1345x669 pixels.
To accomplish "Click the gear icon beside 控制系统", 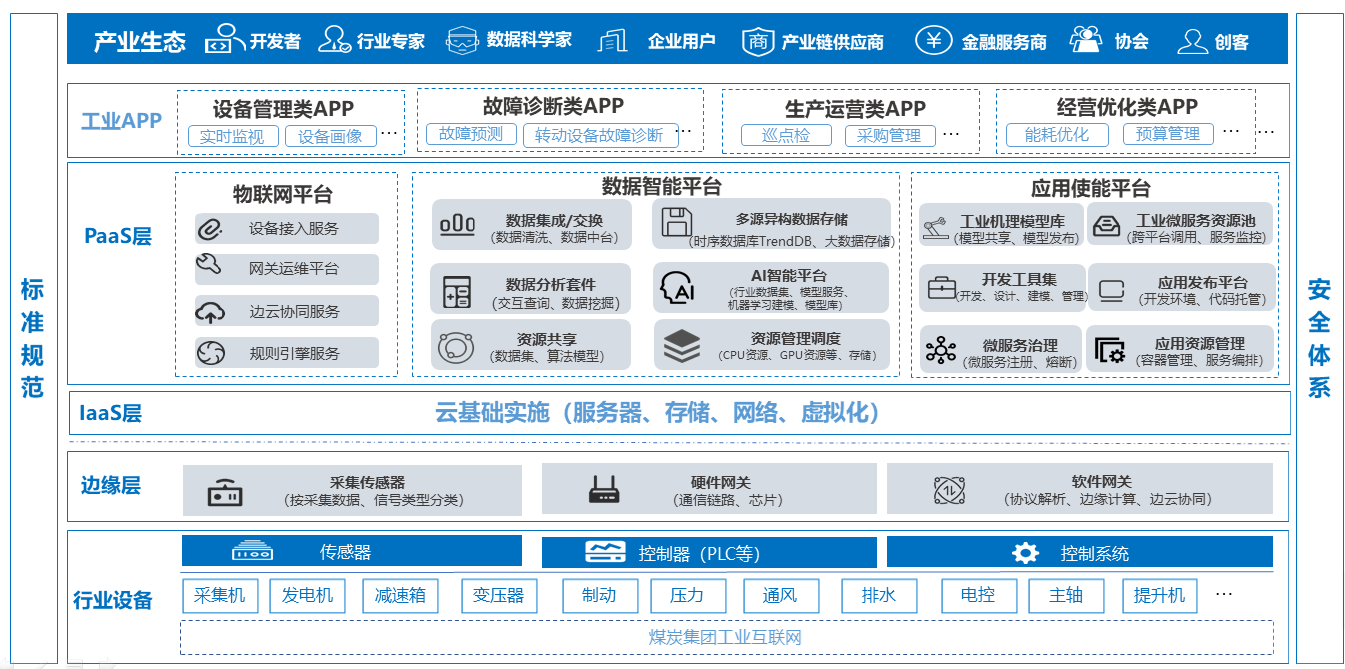I will (1025, 553).
